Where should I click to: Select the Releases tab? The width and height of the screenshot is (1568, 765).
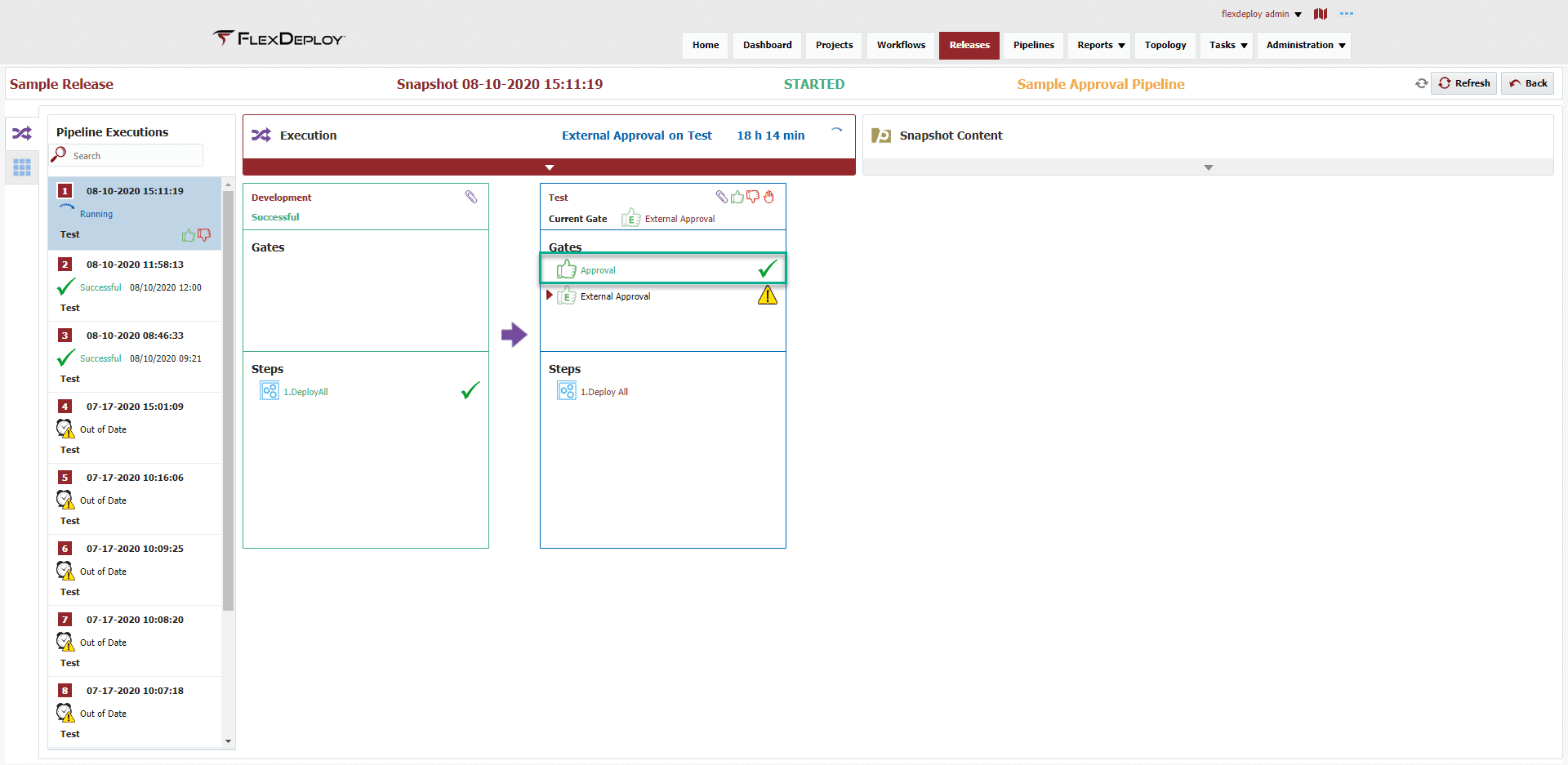click(969, 46)
